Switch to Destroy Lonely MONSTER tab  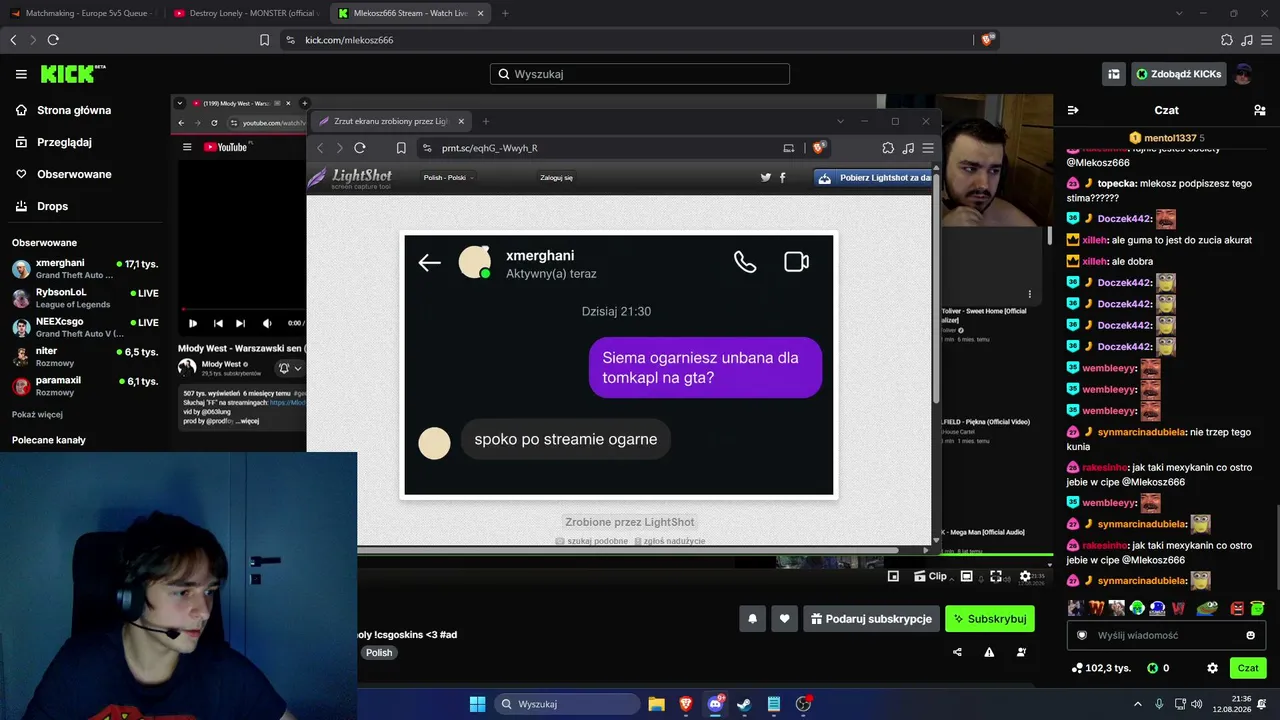246,13
